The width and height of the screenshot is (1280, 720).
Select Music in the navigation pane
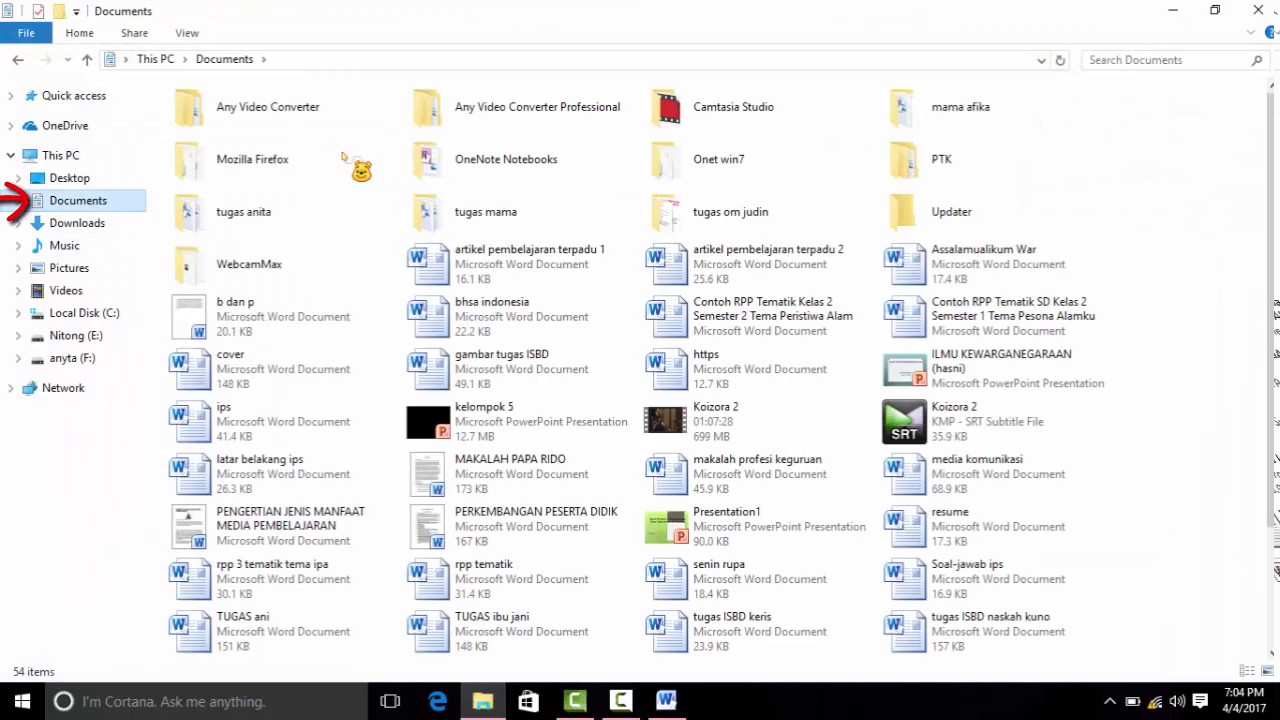tap(64, 246)
